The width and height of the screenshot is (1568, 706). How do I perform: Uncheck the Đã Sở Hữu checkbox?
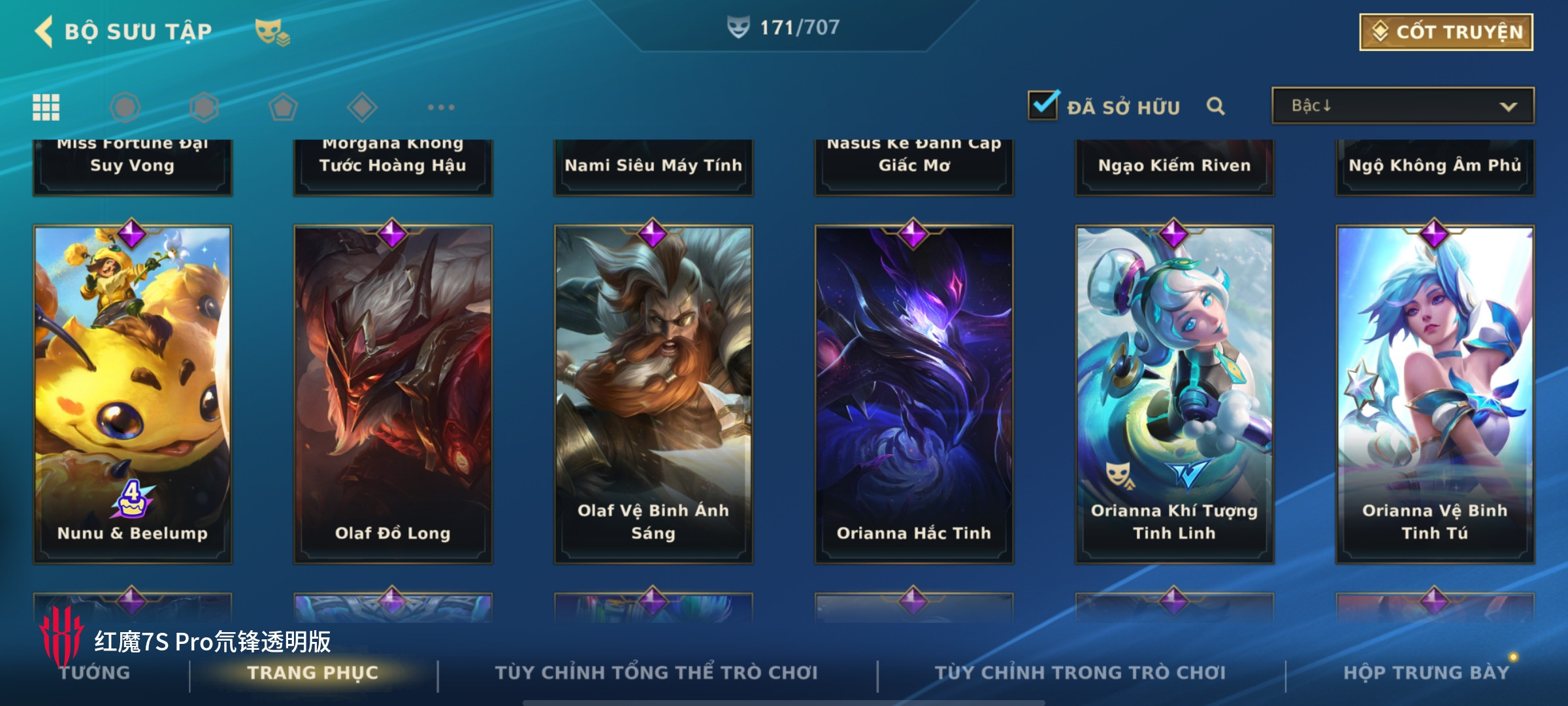pos(1043,105)
